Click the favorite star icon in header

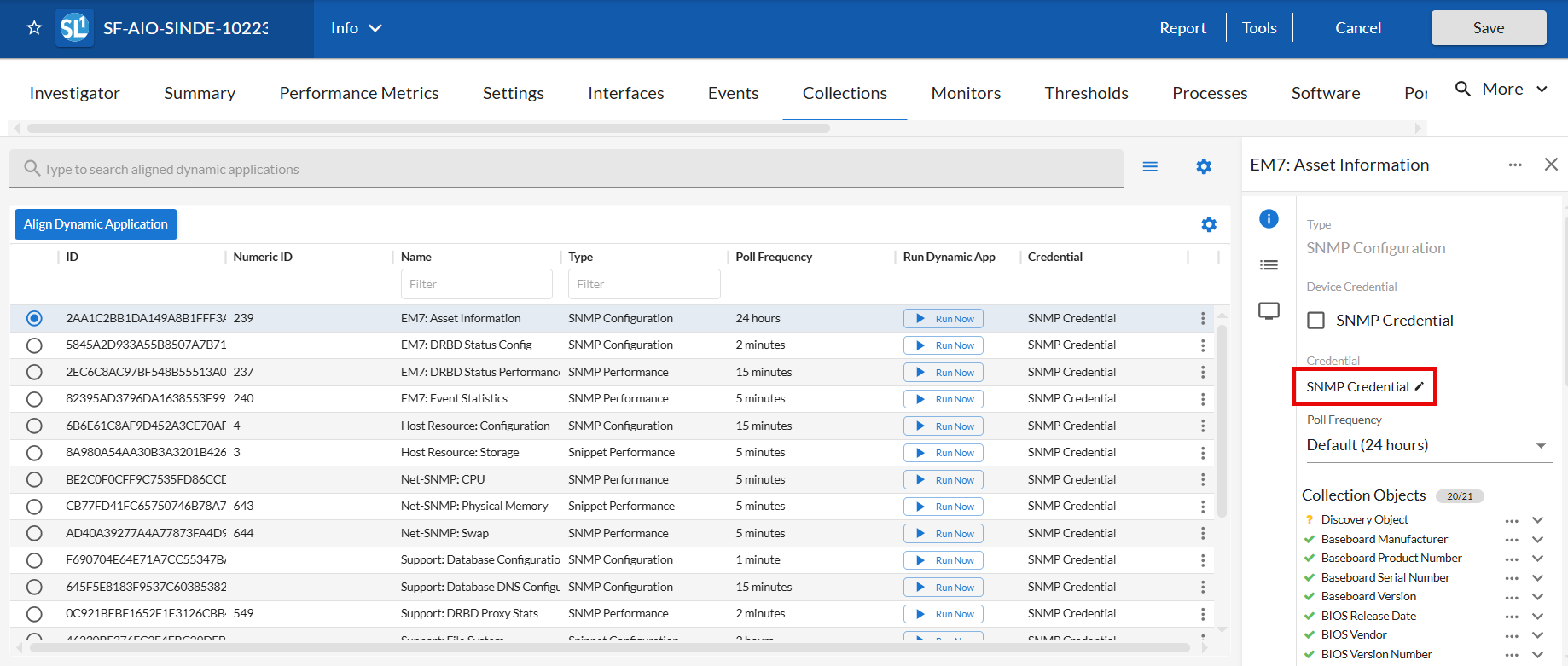pyautogui.click(x=34, y=28)
